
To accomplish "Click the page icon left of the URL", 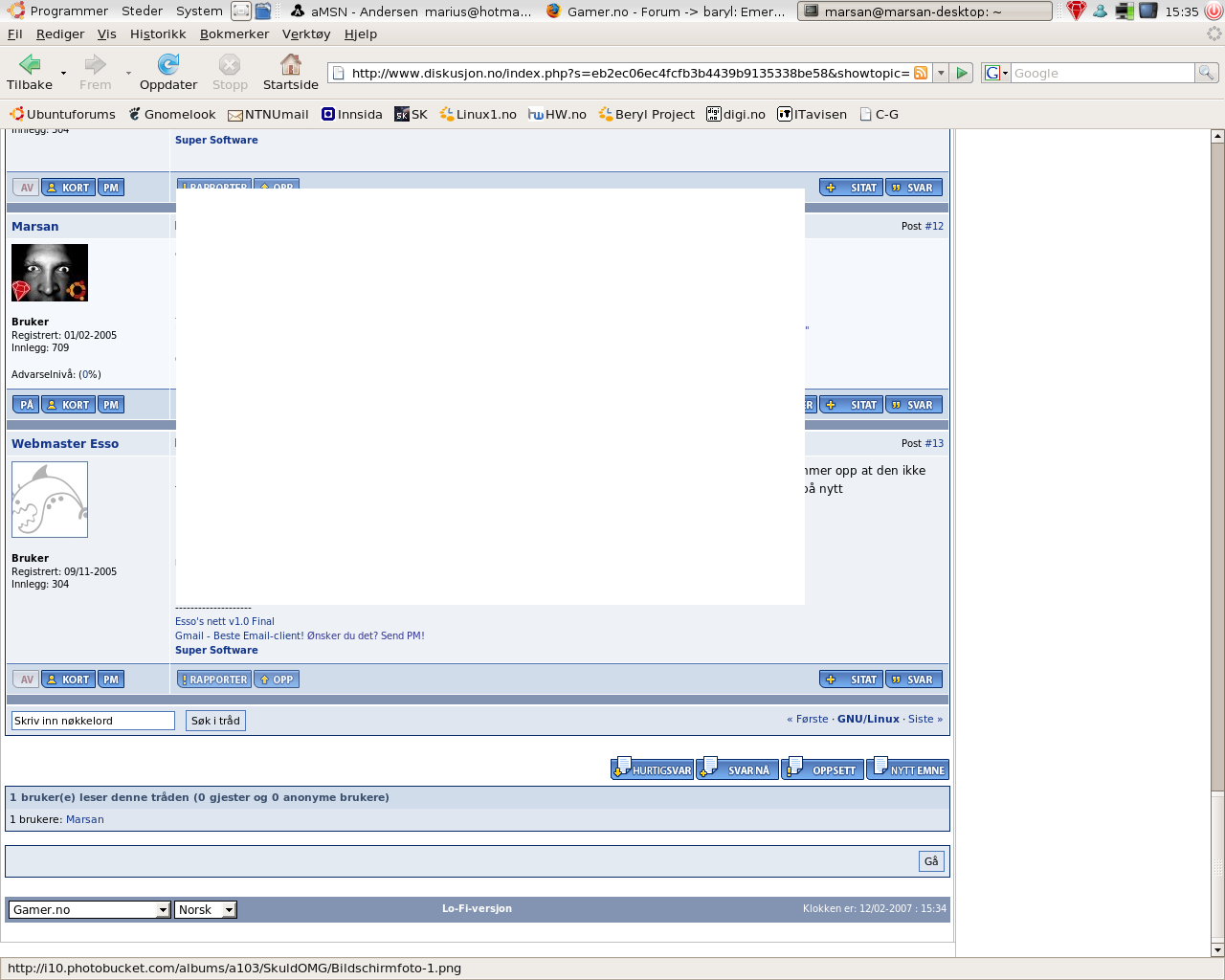I will [338, 73].
